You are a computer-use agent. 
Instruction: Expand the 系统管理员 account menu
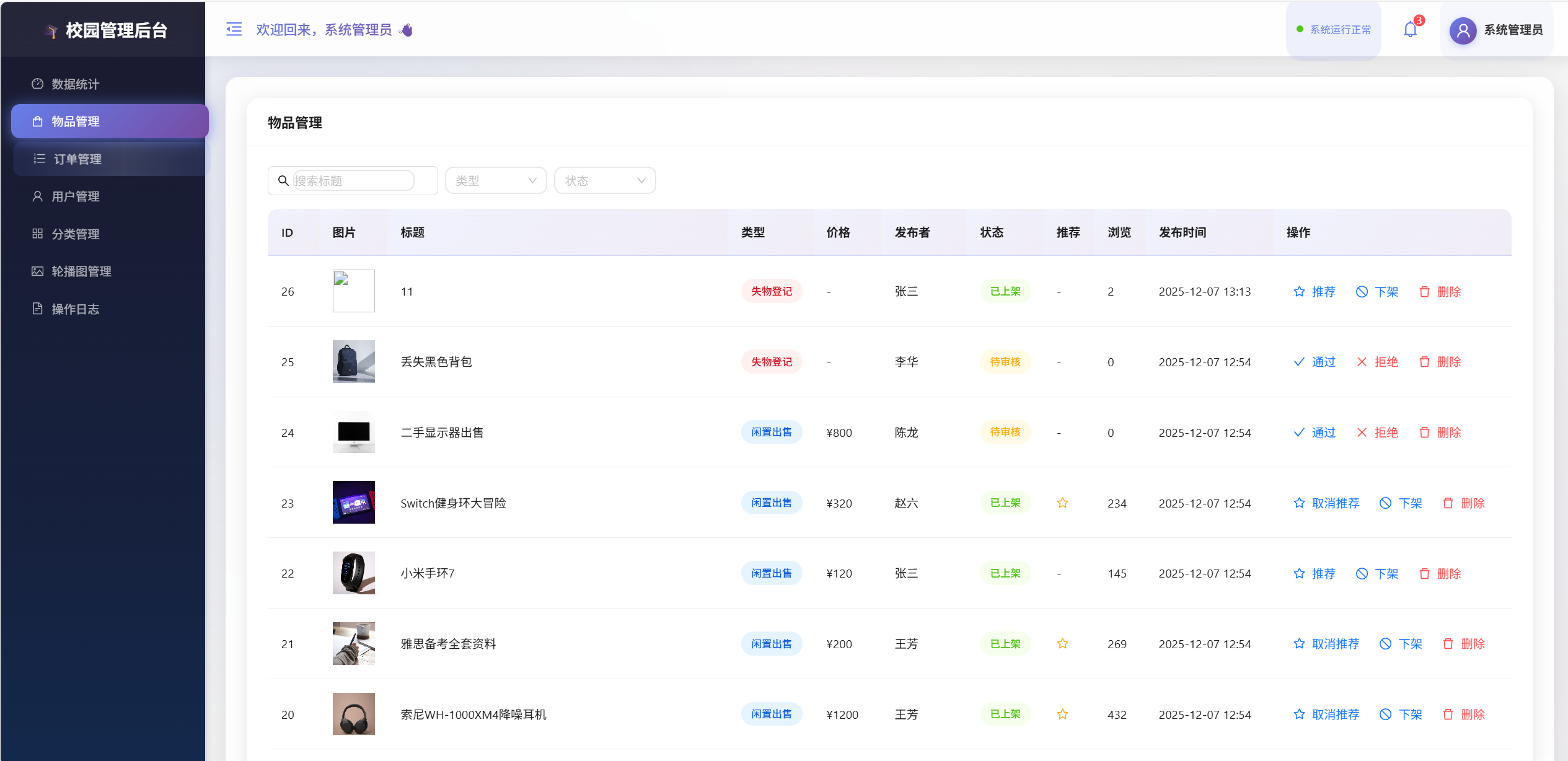(1512, 30)
